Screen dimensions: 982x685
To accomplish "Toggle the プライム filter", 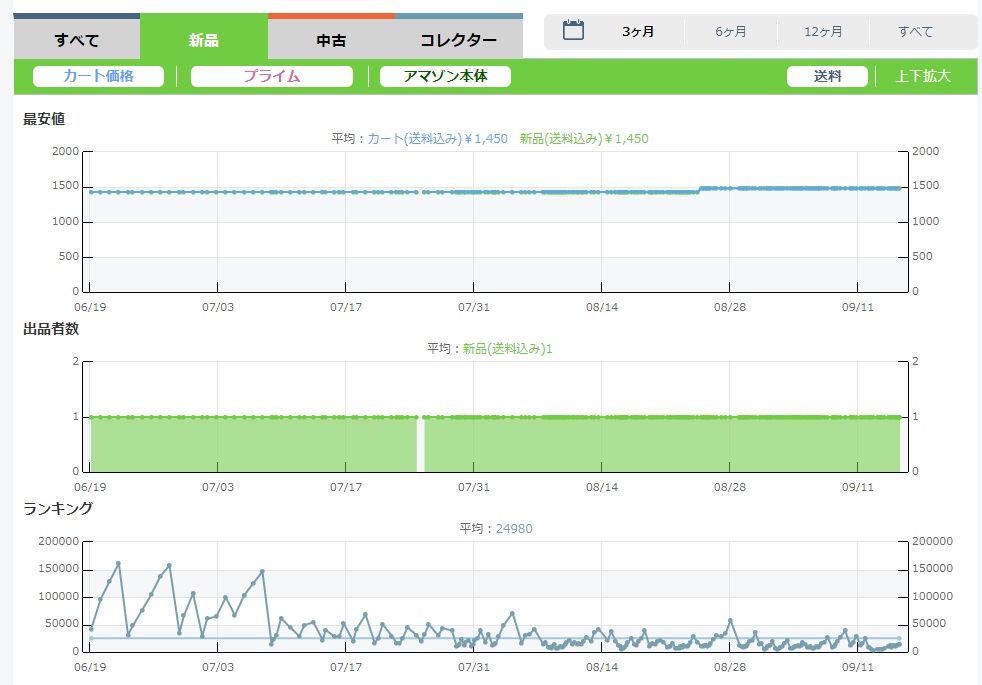I will pyautogui.click(x=272, y=76).
